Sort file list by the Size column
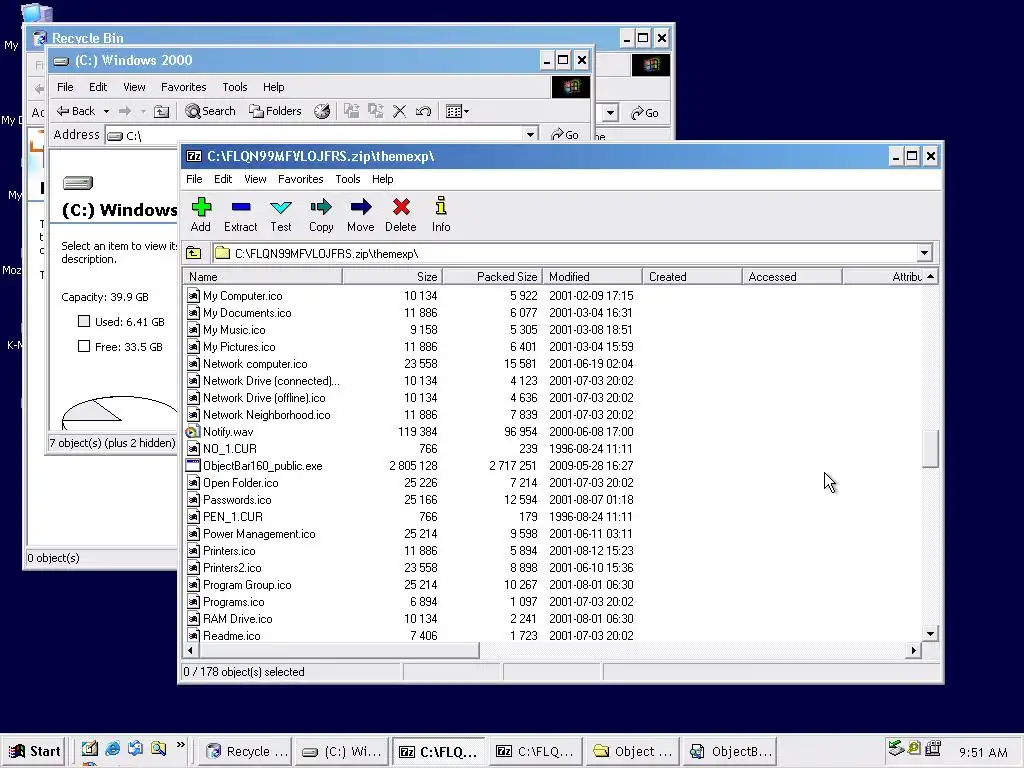This screenshot has height=768, width=1024. (392, 277)
